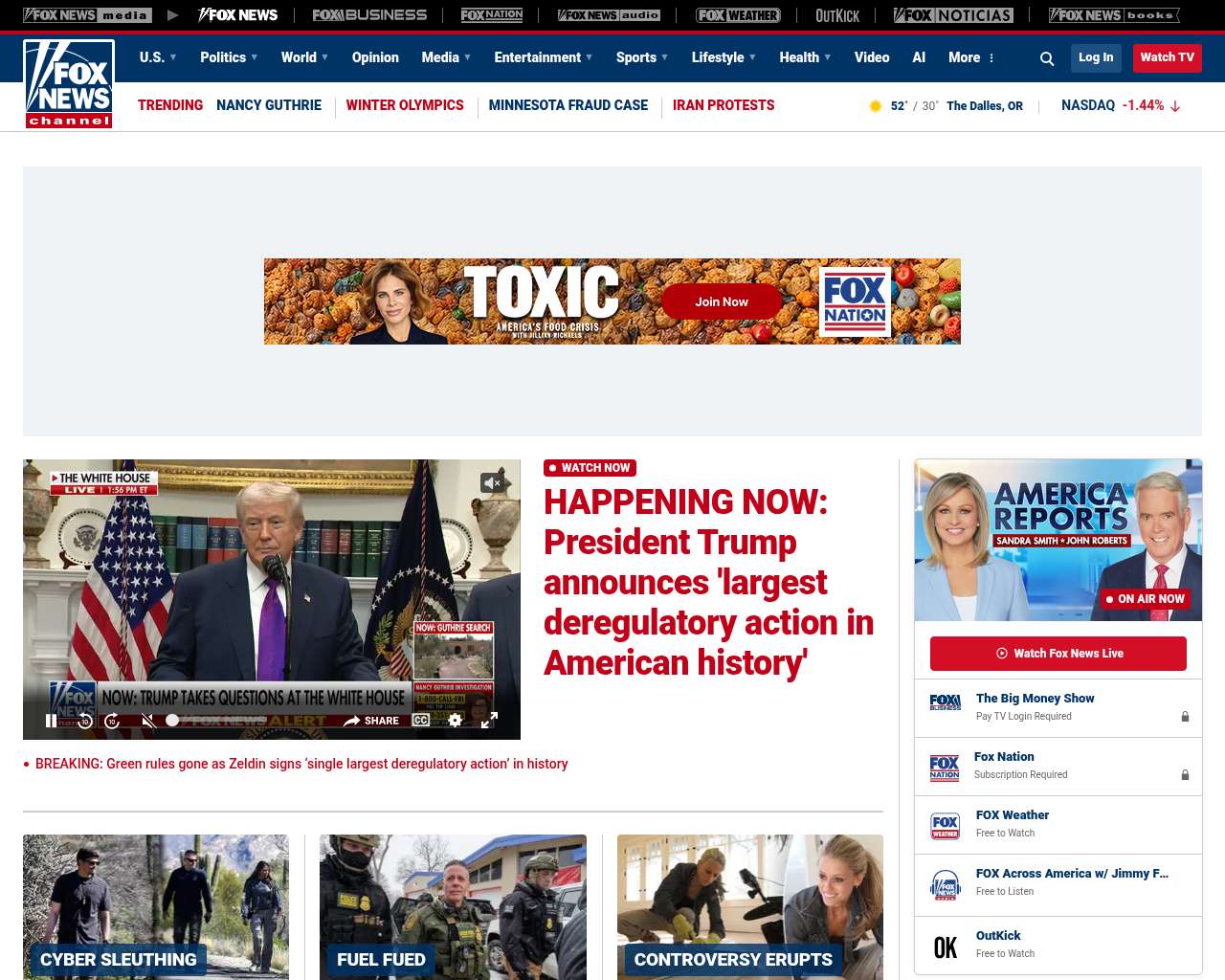Go to the Video section
Viewport: 1225px width, 980px height.
click(x=872, y=57)
